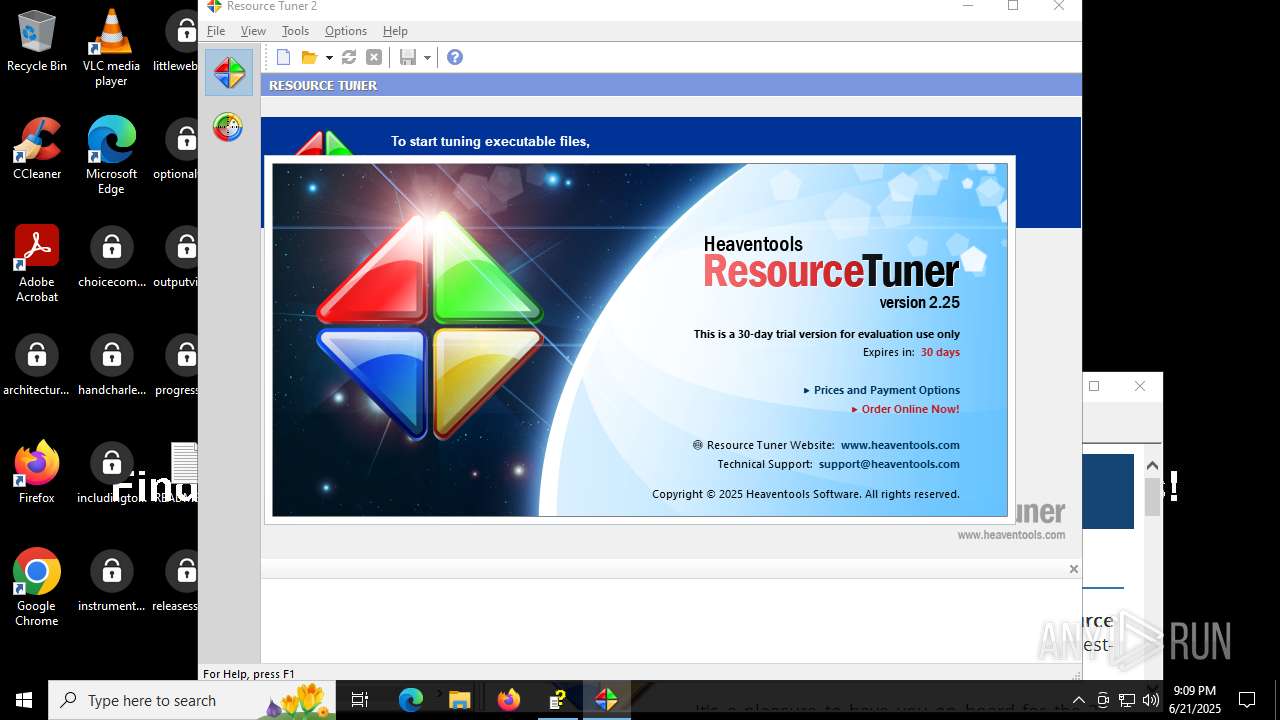Click the network tray icon
Image resolution: width=1280 pixels, height=720 pixels.
(1127, 700)
